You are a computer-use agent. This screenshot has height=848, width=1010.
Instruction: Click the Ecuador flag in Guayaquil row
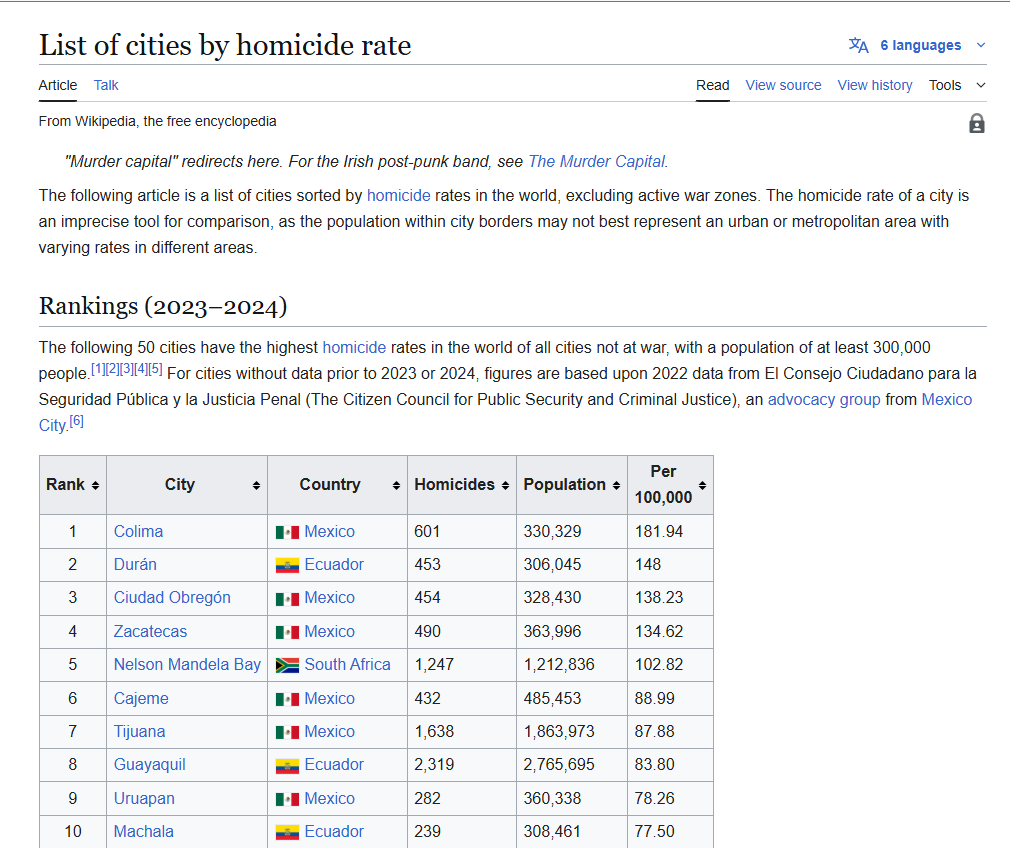tap(287, 766)
